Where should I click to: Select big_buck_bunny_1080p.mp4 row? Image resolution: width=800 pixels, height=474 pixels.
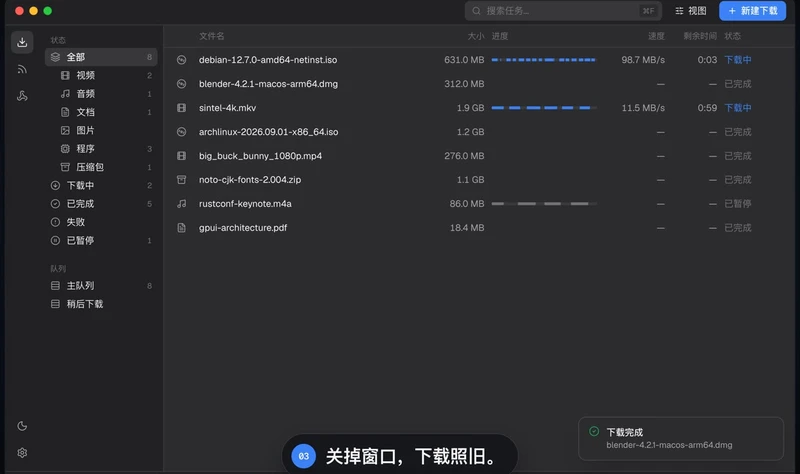[479, 156]
